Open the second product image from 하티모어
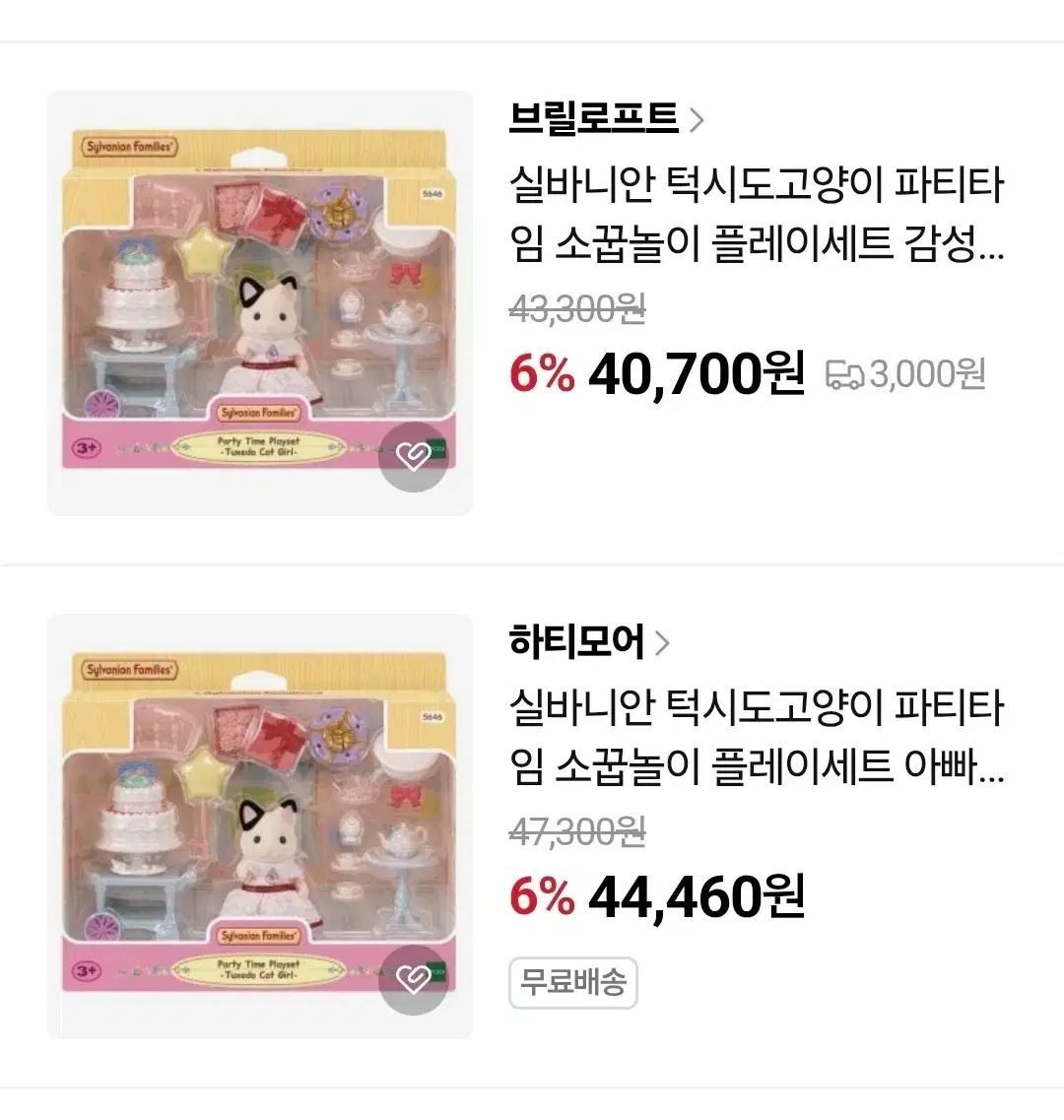 [259, 825]
